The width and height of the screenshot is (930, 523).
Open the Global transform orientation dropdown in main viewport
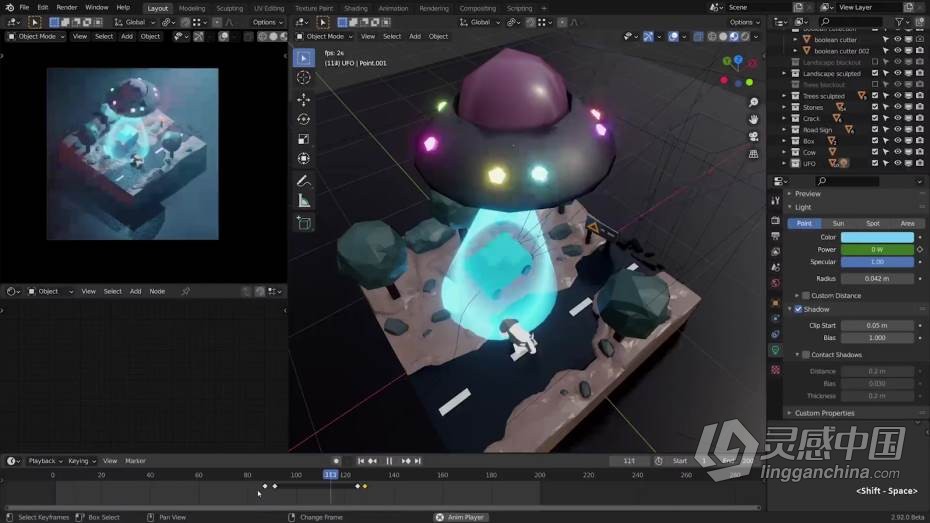pyautogui.click(x=480, y=22)
